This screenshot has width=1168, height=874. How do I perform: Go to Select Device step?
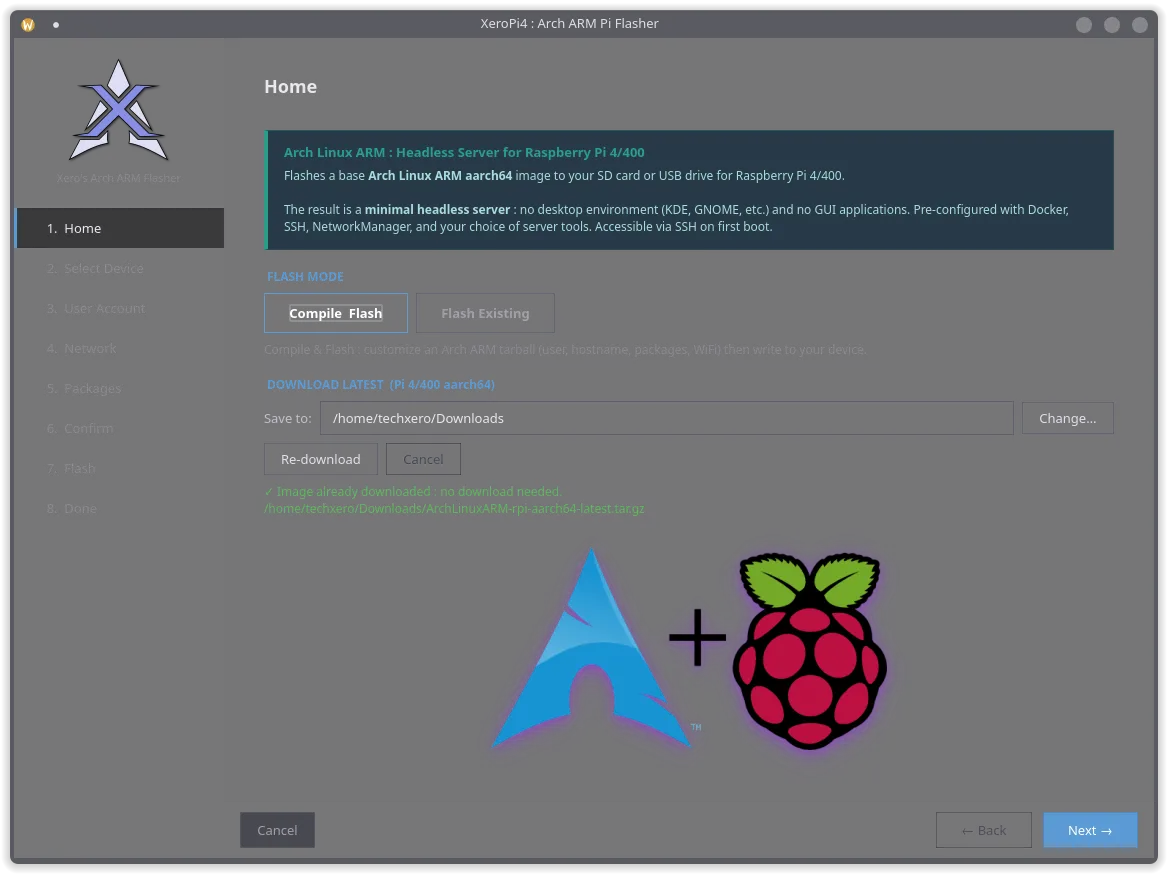pyautogui.click(x=119, y=268)
